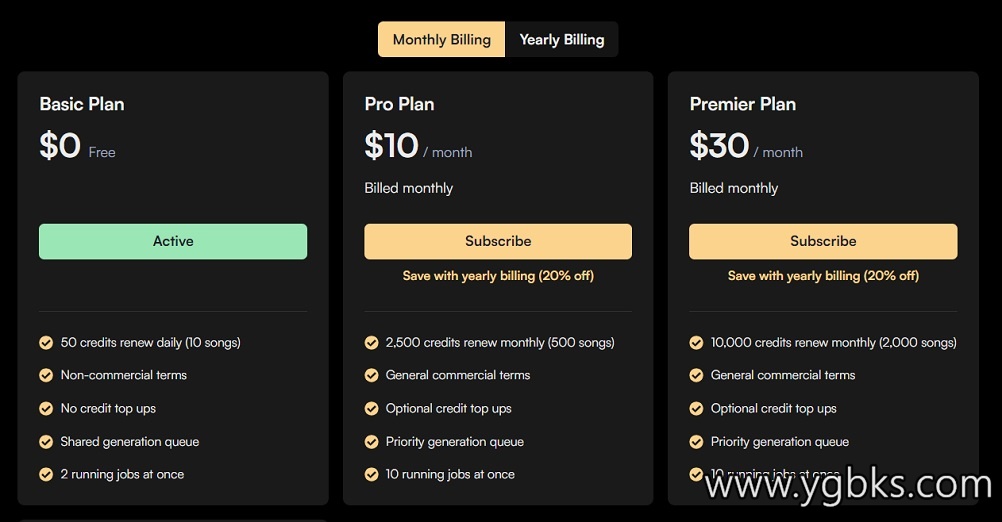
Task: Click Pro Plan General commercial terms checkmark
Action: pos(371,376)
